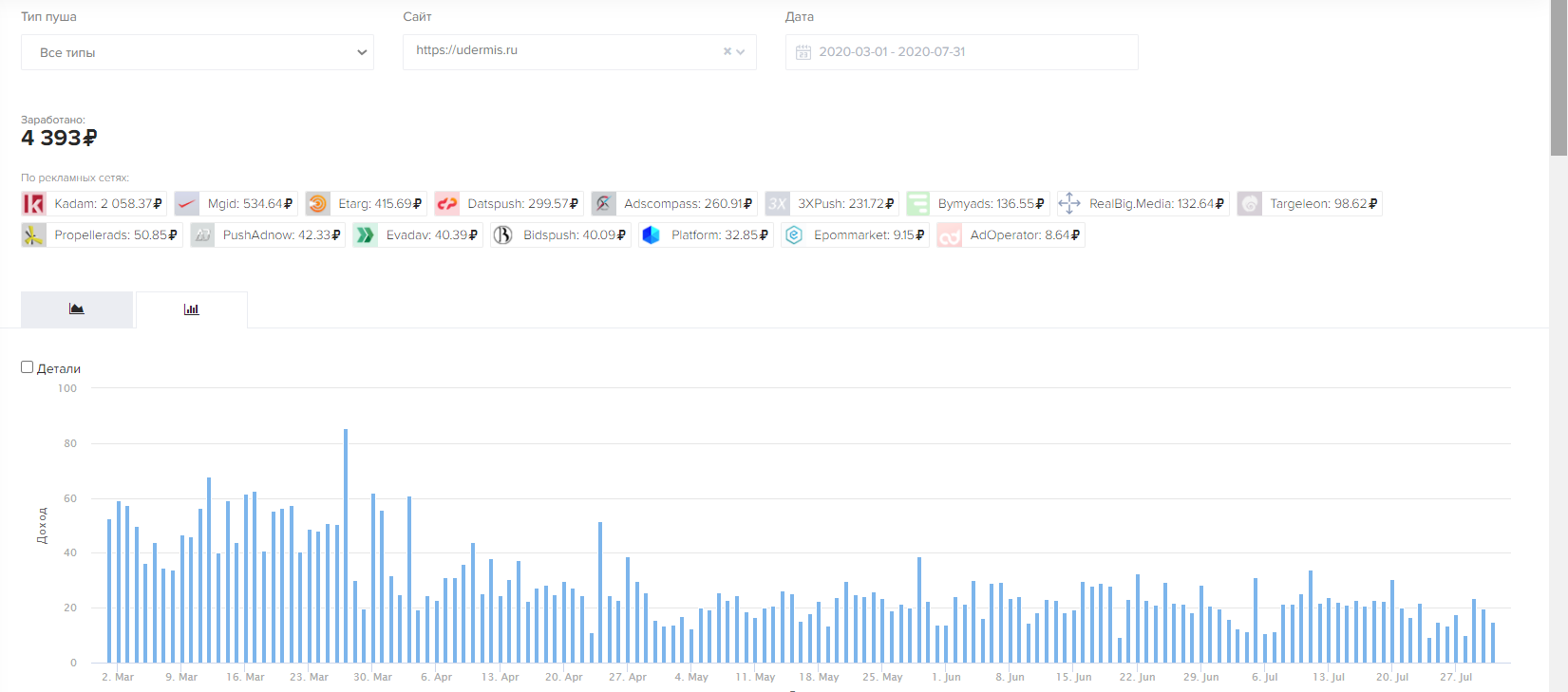Click the RealBig.Media arrows icon
The height and width of the screenshot is (692, 1568).
pos(1069,204)
